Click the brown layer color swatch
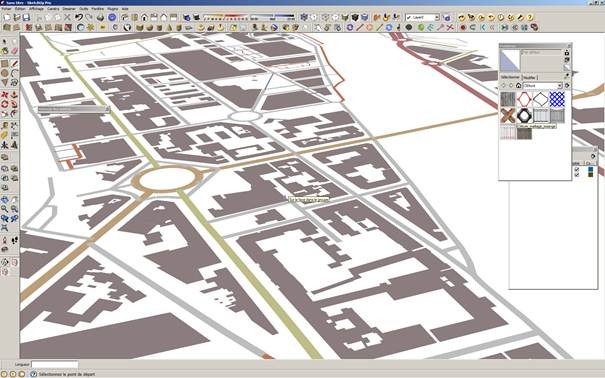Screen dimensions: 605x378 pos(590,175)
